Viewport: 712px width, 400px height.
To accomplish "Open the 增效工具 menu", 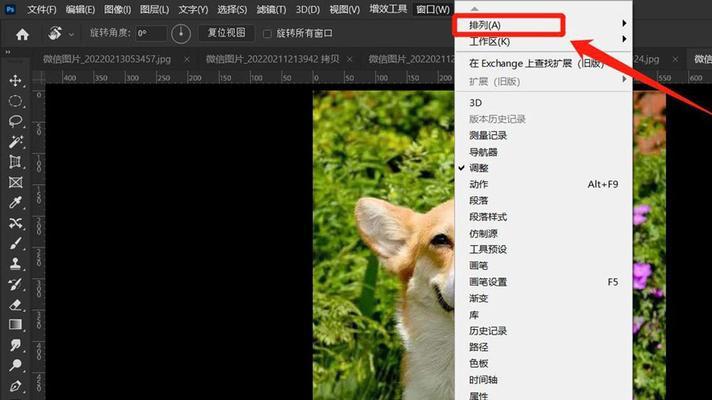I will pyautogui.click(x=388, y=9).
